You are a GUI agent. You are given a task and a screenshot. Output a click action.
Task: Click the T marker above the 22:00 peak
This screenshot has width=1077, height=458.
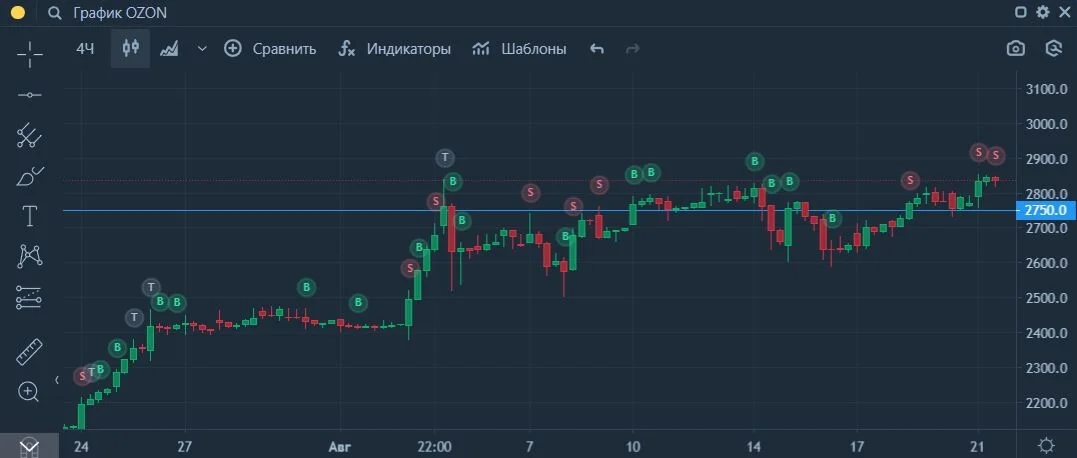click(x=445, y=158)
